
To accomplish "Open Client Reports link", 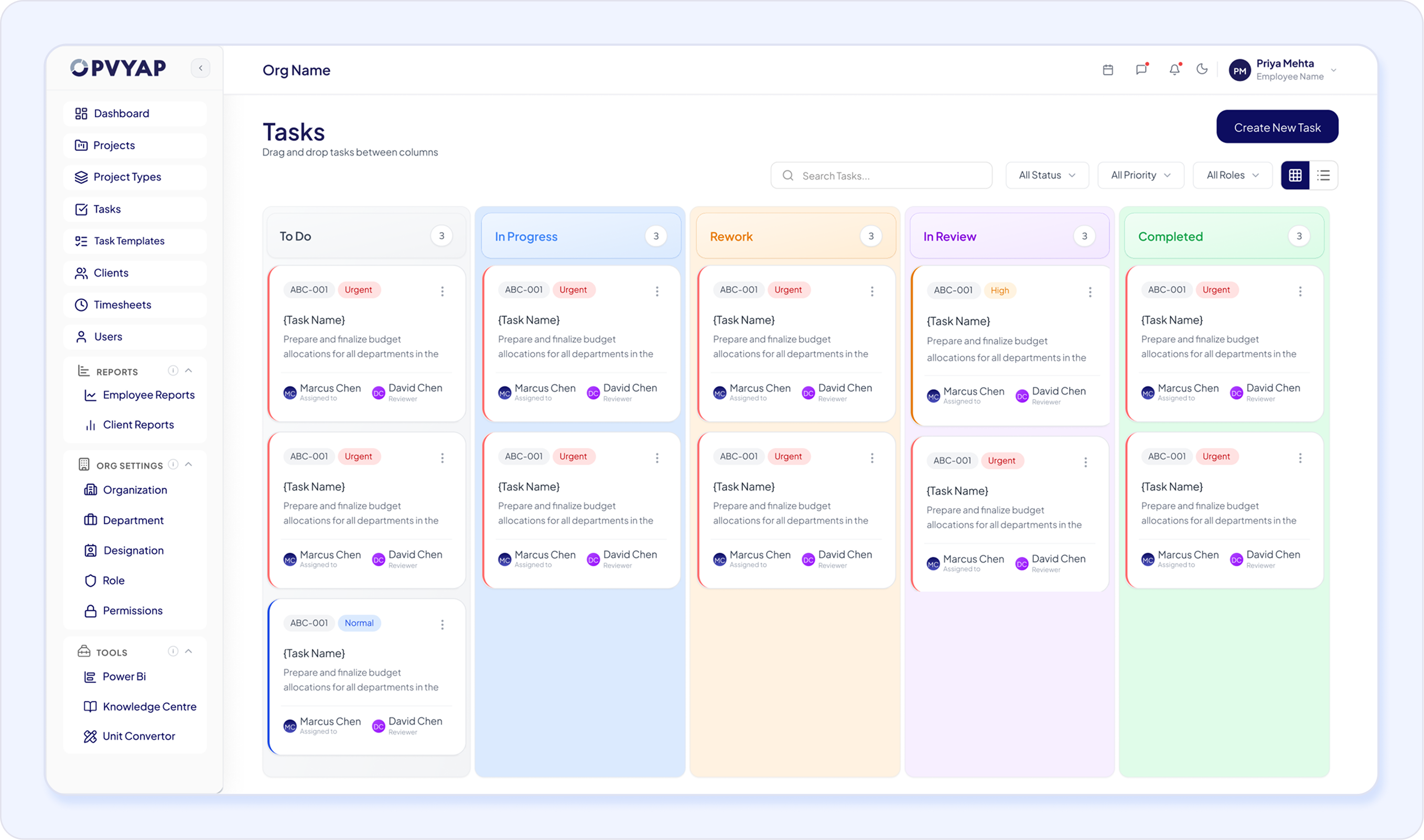I will [x=129, y=425].
